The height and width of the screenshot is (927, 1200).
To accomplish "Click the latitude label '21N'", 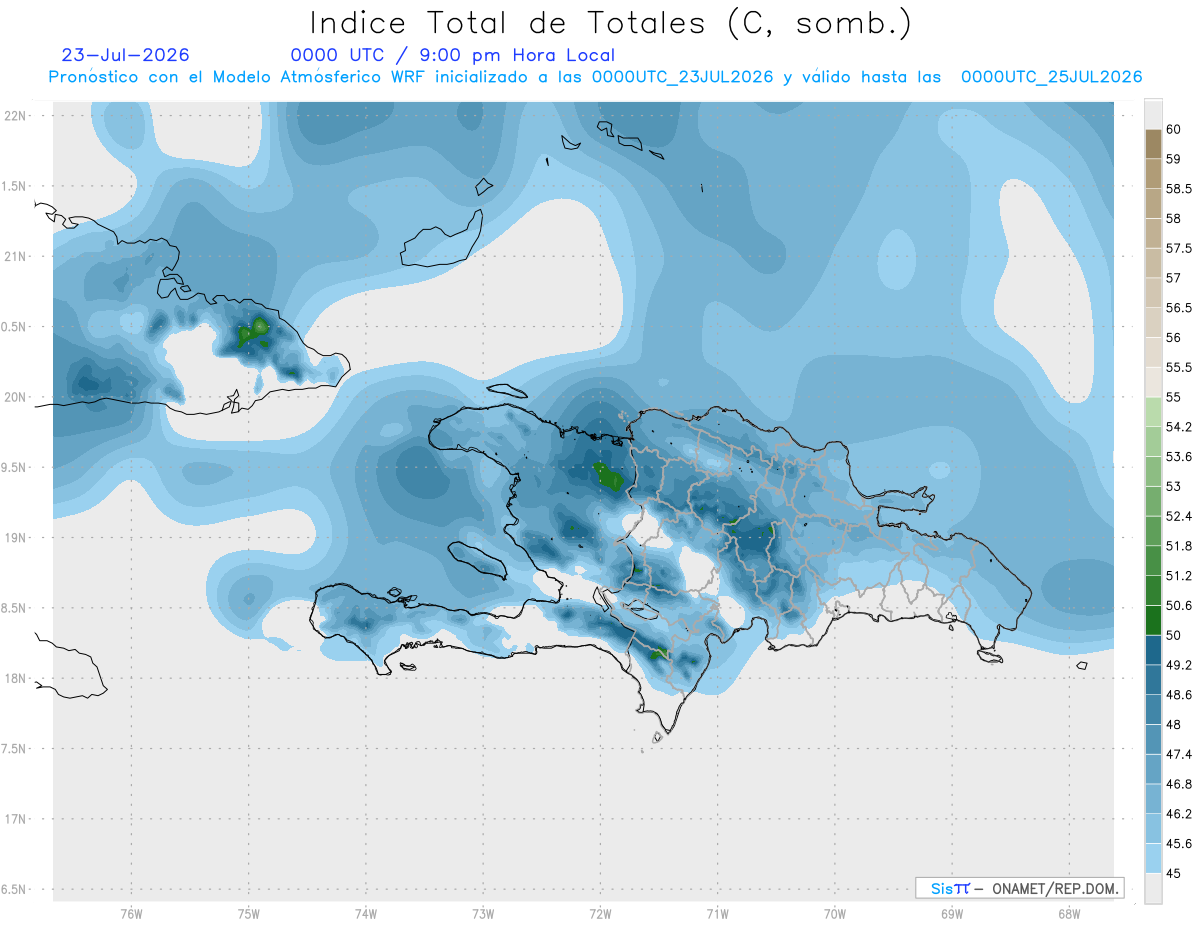I will coord(15,256).
